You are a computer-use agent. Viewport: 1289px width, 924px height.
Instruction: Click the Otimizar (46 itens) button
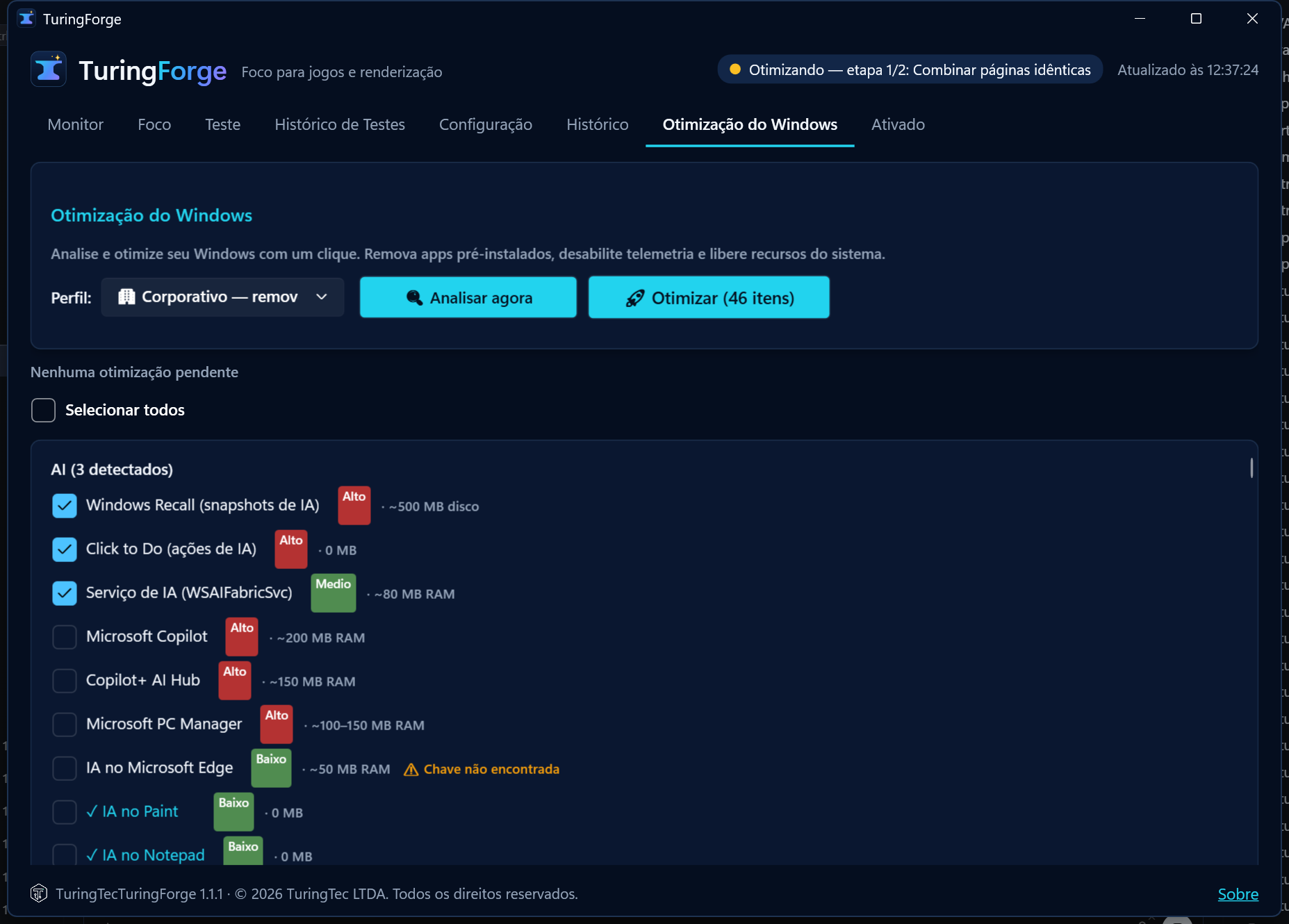(709, 297)
